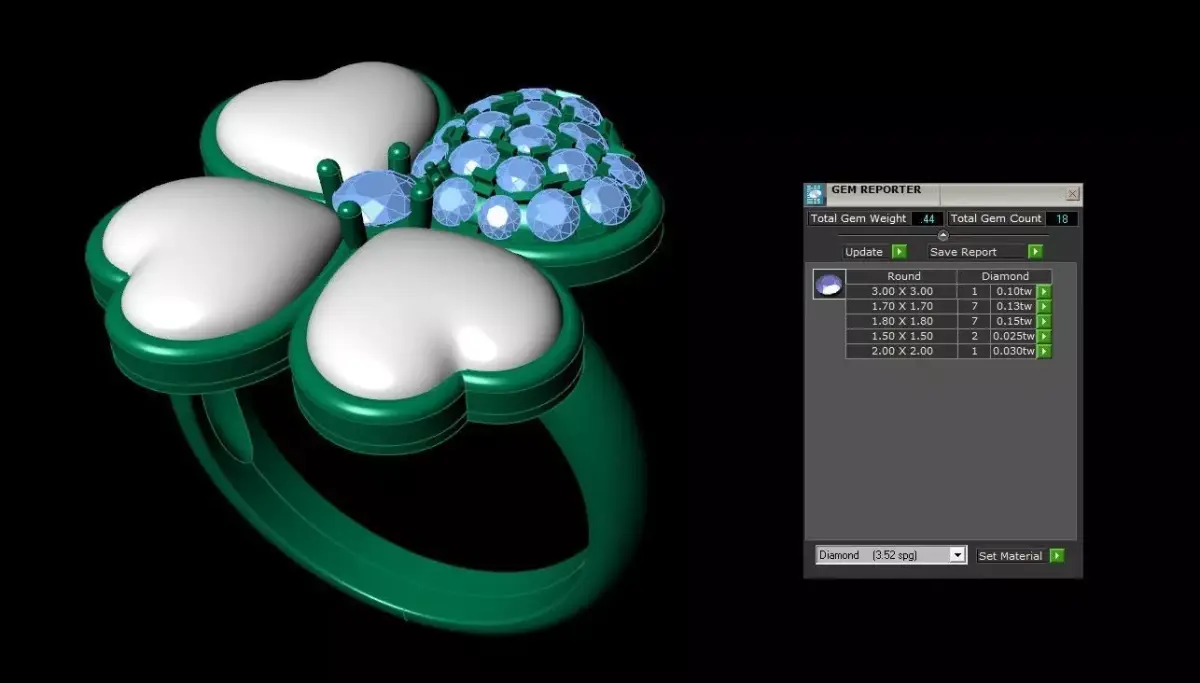The width and height of the screenshot is (1200, 683).
Task: Click the GEM REPORTER title text
Action: (877, 189)
